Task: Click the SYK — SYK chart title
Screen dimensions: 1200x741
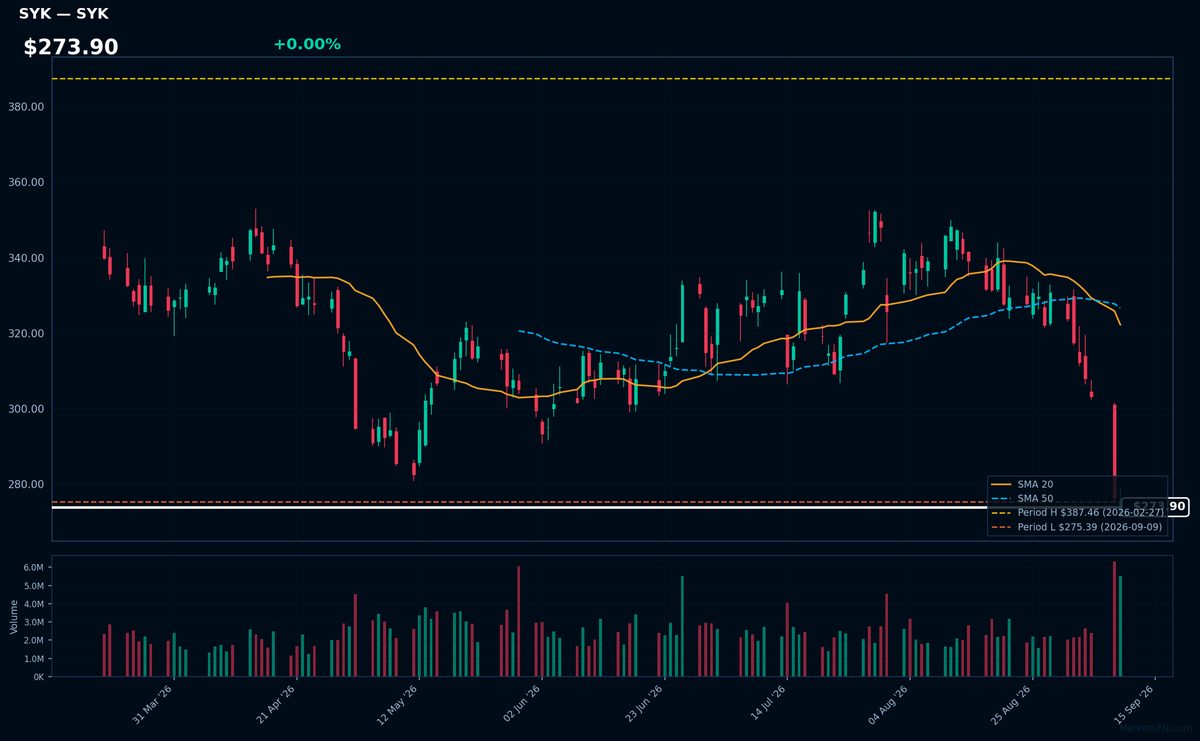Action: (64, 14)
